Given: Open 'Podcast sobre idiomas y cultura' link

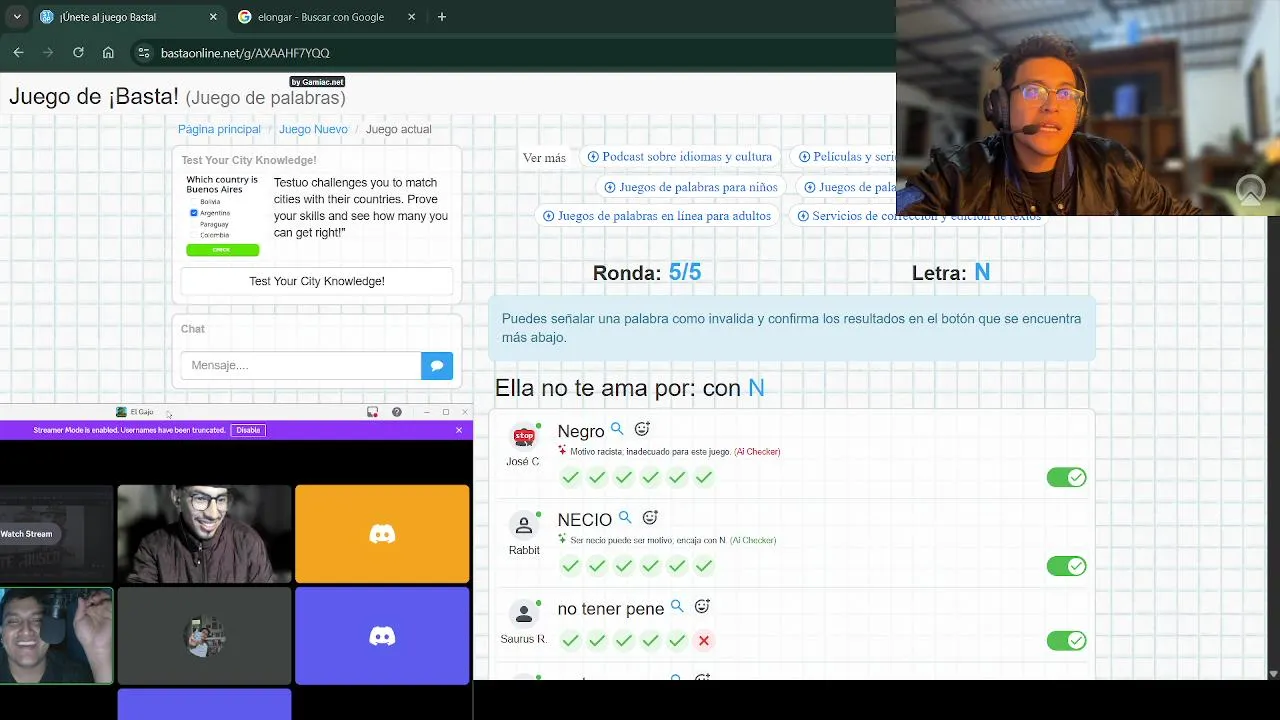Looking at the screenshot, I should pos(680,157).
